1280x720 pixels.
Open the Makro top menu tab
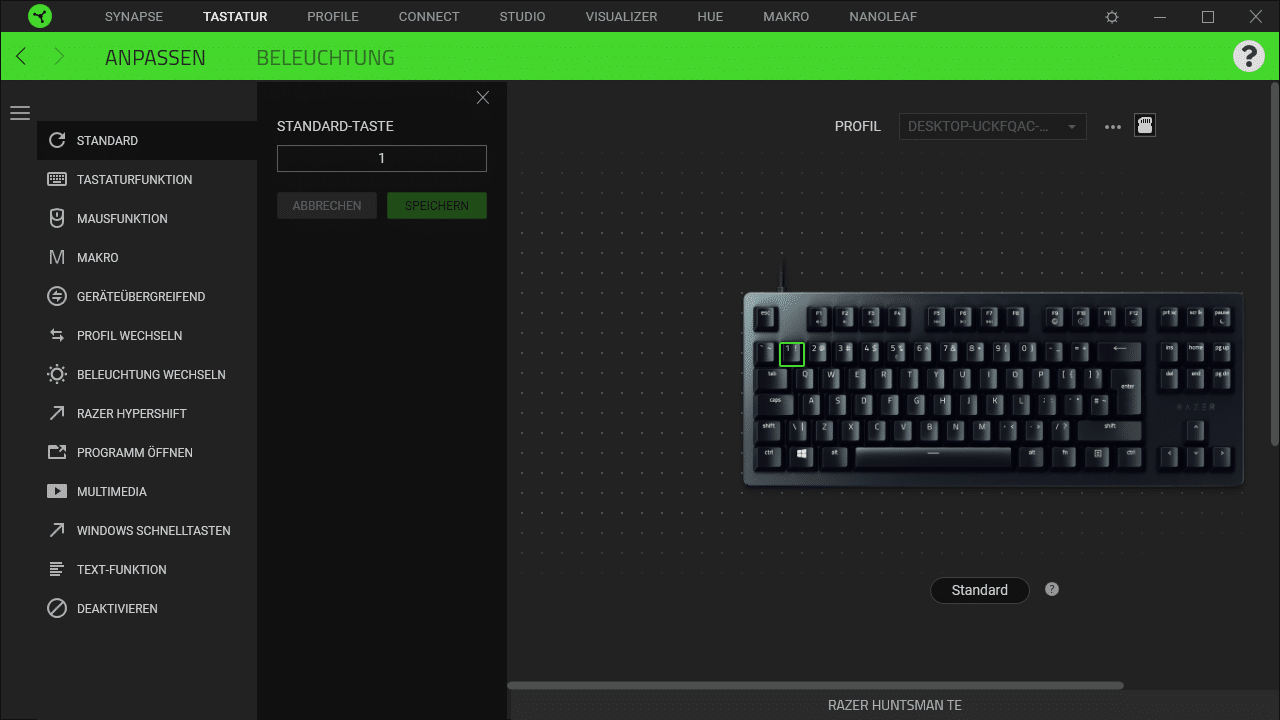pyautogui.click(x=786, y=17)
